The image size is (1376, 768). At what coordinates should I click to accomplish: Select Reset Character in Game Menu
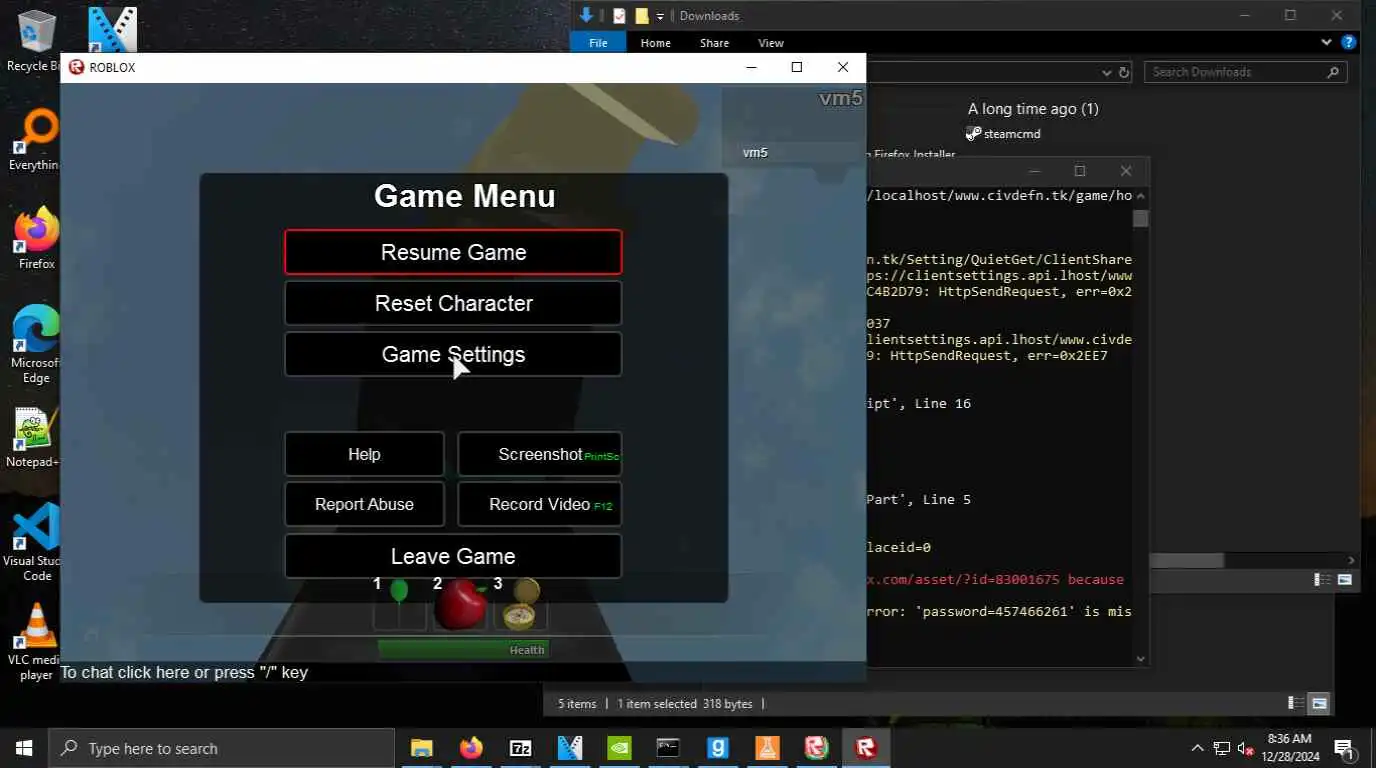pos(453,303)
